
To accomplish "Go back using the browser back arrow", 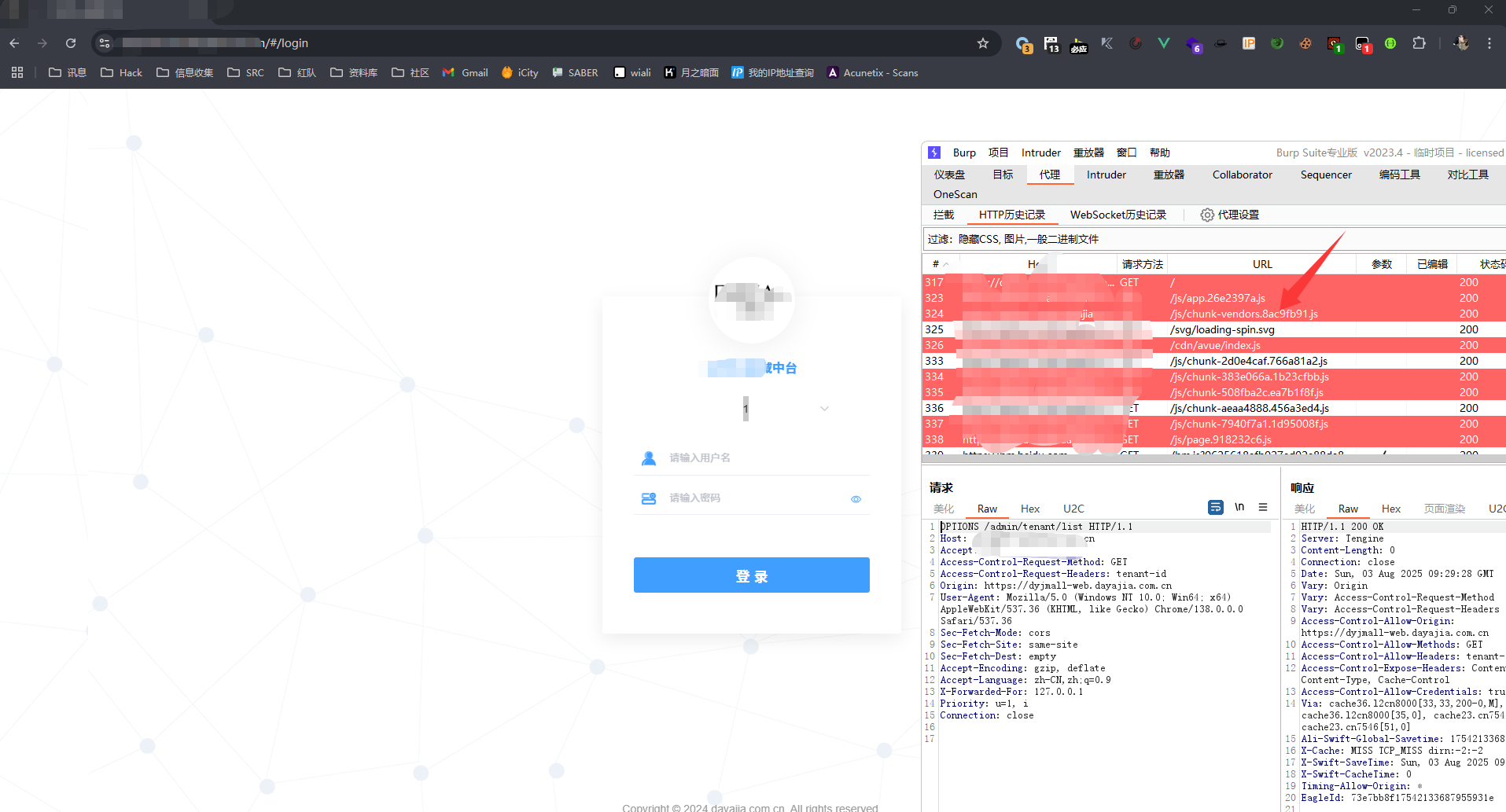I will coord(14,43).
